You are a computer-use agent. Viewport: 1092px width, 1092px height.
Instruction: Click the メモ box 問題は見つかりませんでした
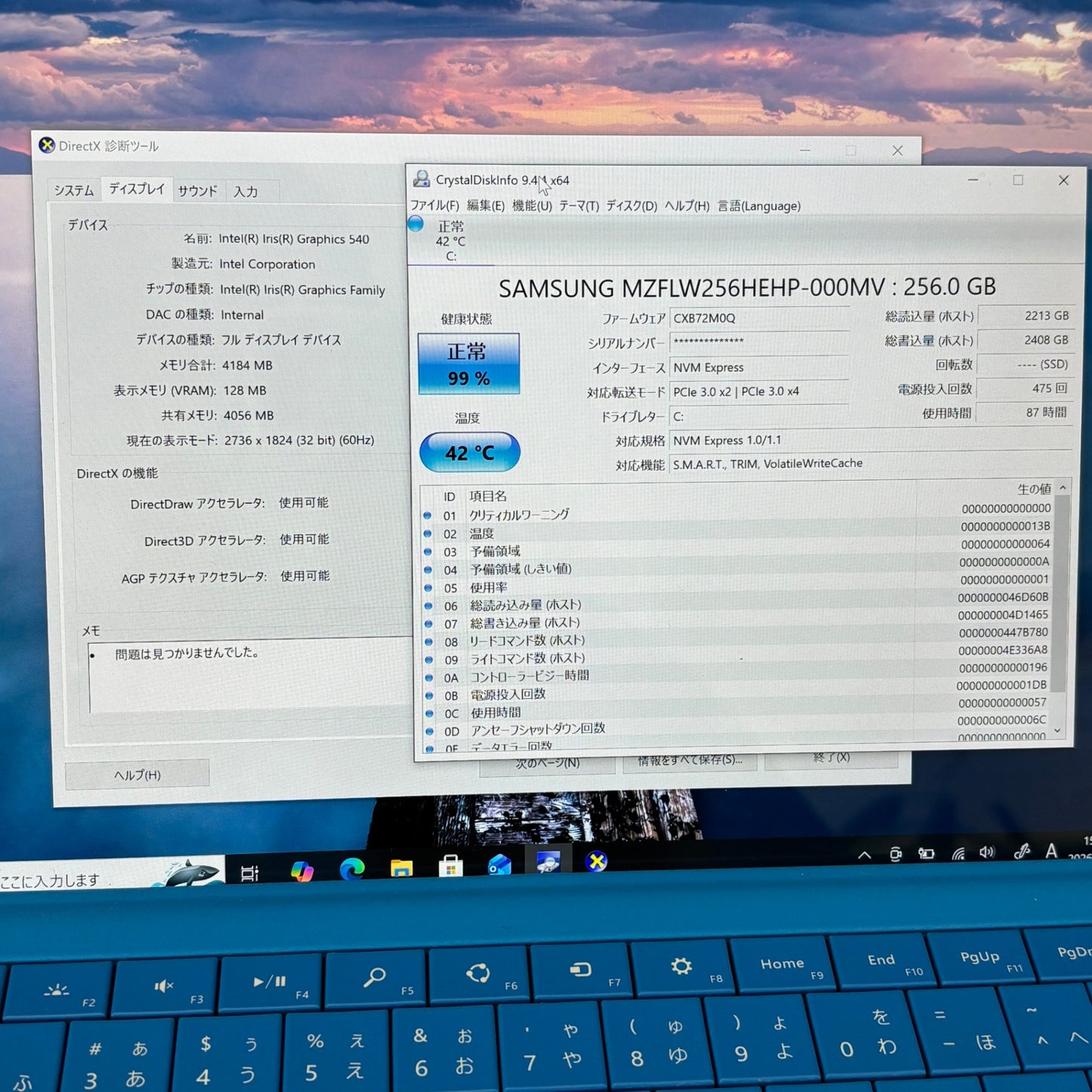click(251, 675)
